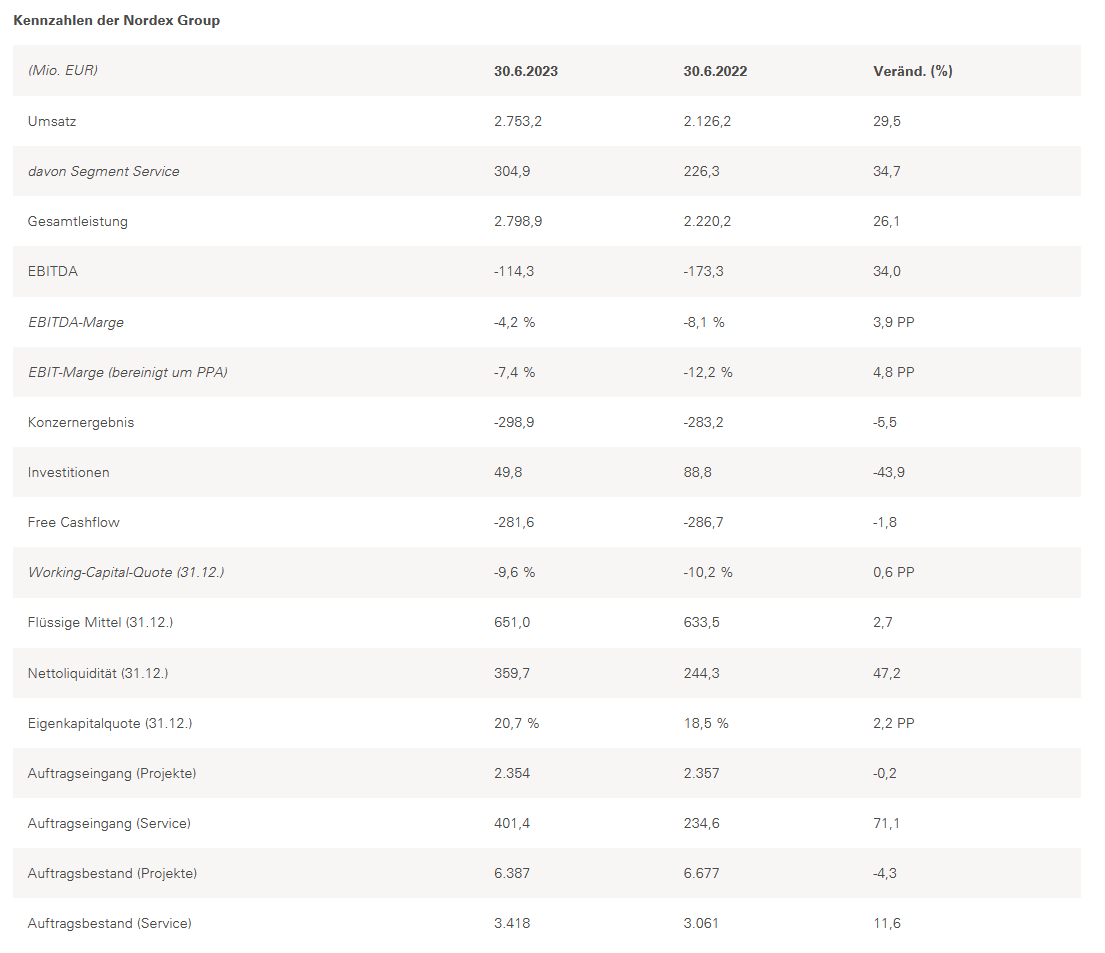Click Umsatz value 2.753,2
The image size is (1105, 953).
518,121
